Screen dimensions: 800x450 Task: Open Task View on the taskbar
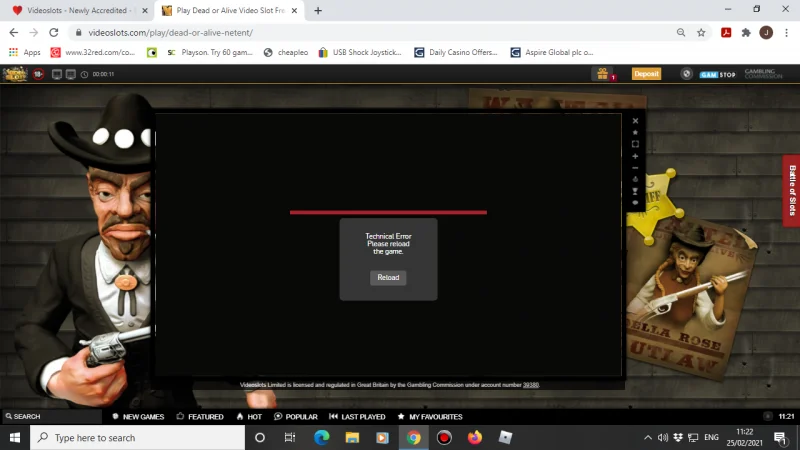(290, 438)
